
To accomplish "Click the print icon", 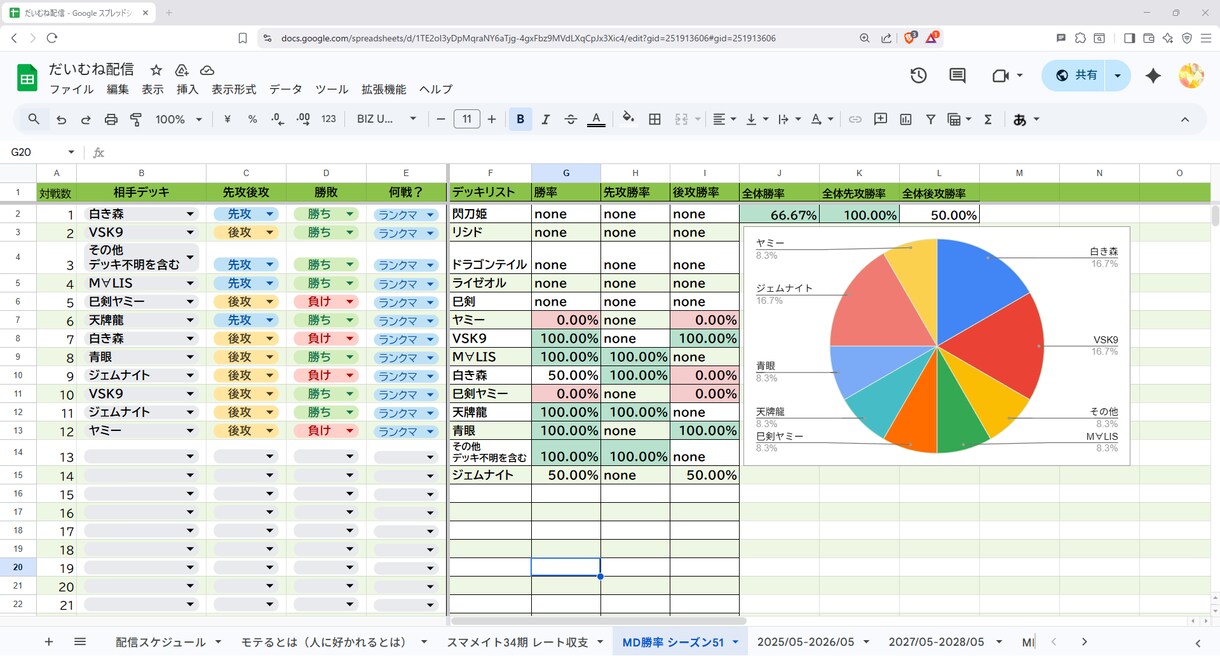I will pyautogui.click(x=111, y=119).
